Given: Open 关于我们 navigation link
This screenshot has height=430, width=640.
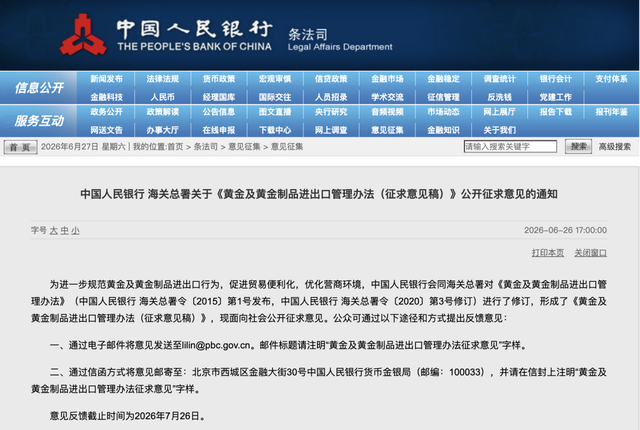Looking at the screenshot, I should [500, 130].
